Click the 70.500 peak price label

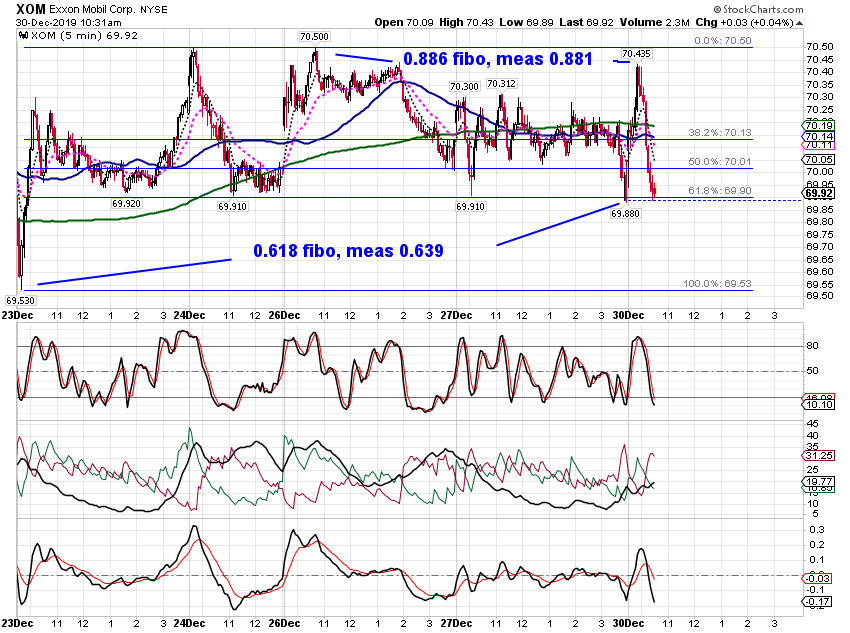pos(314,37)
